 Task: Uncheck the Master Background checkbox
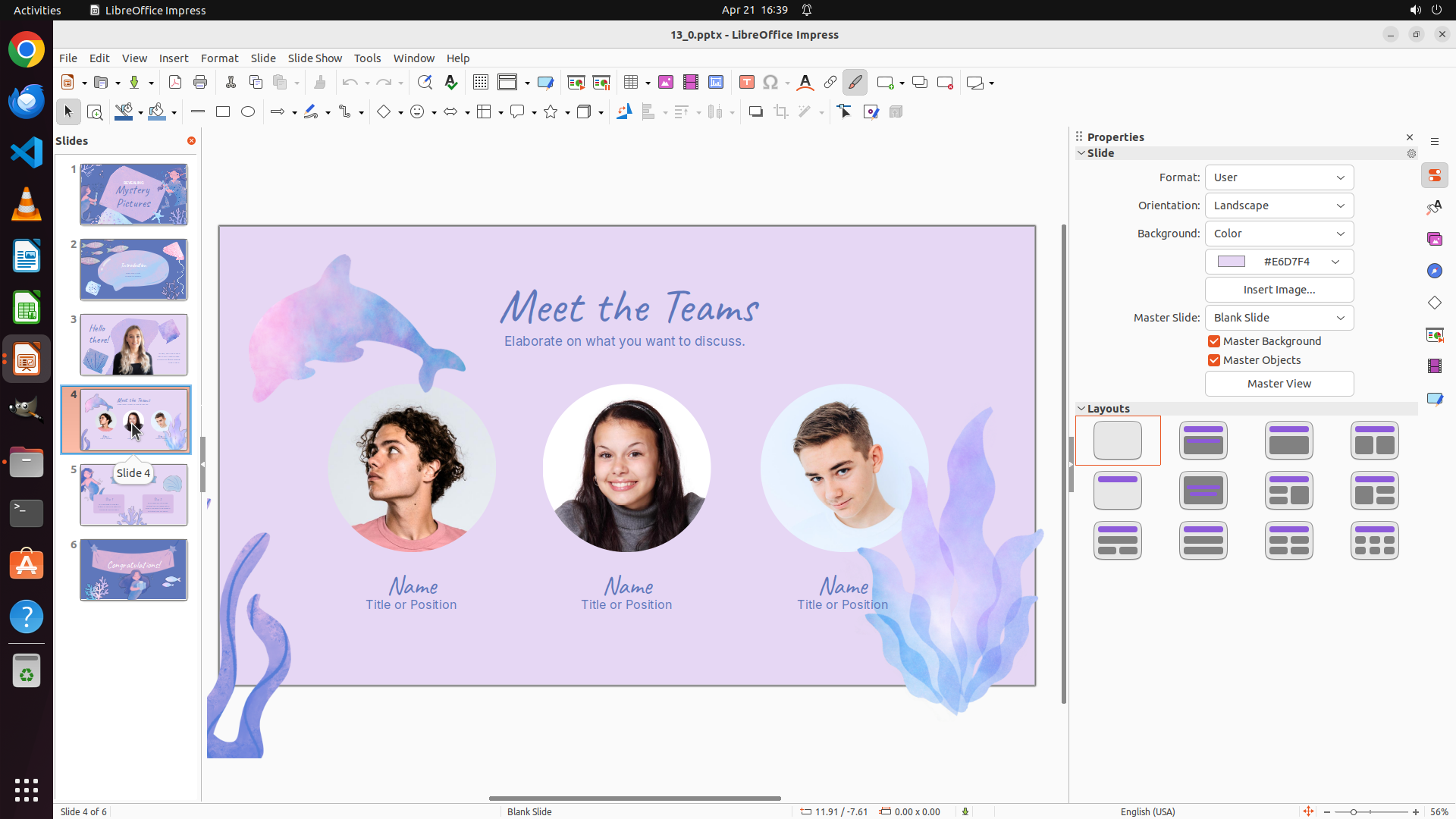[1214, 341]
